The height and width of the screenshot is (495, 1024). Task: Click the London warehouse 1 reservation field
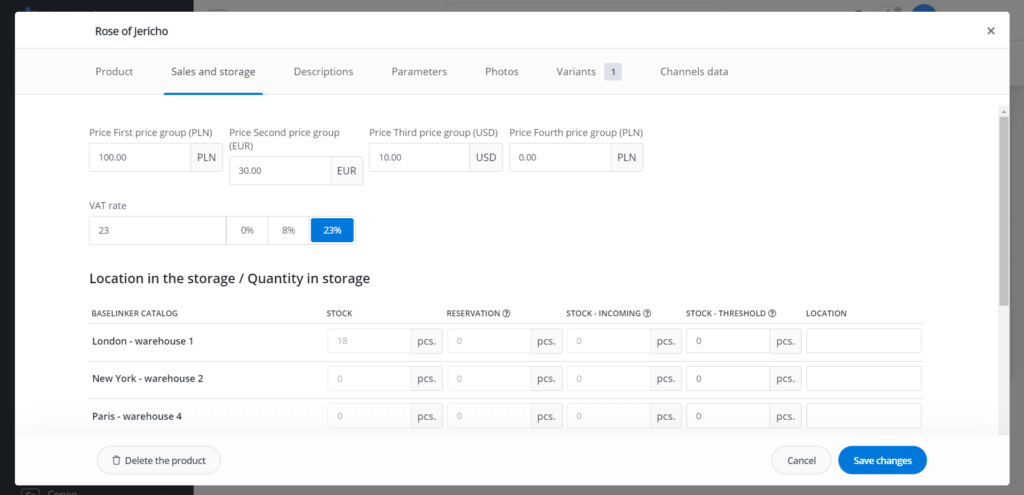489,341
